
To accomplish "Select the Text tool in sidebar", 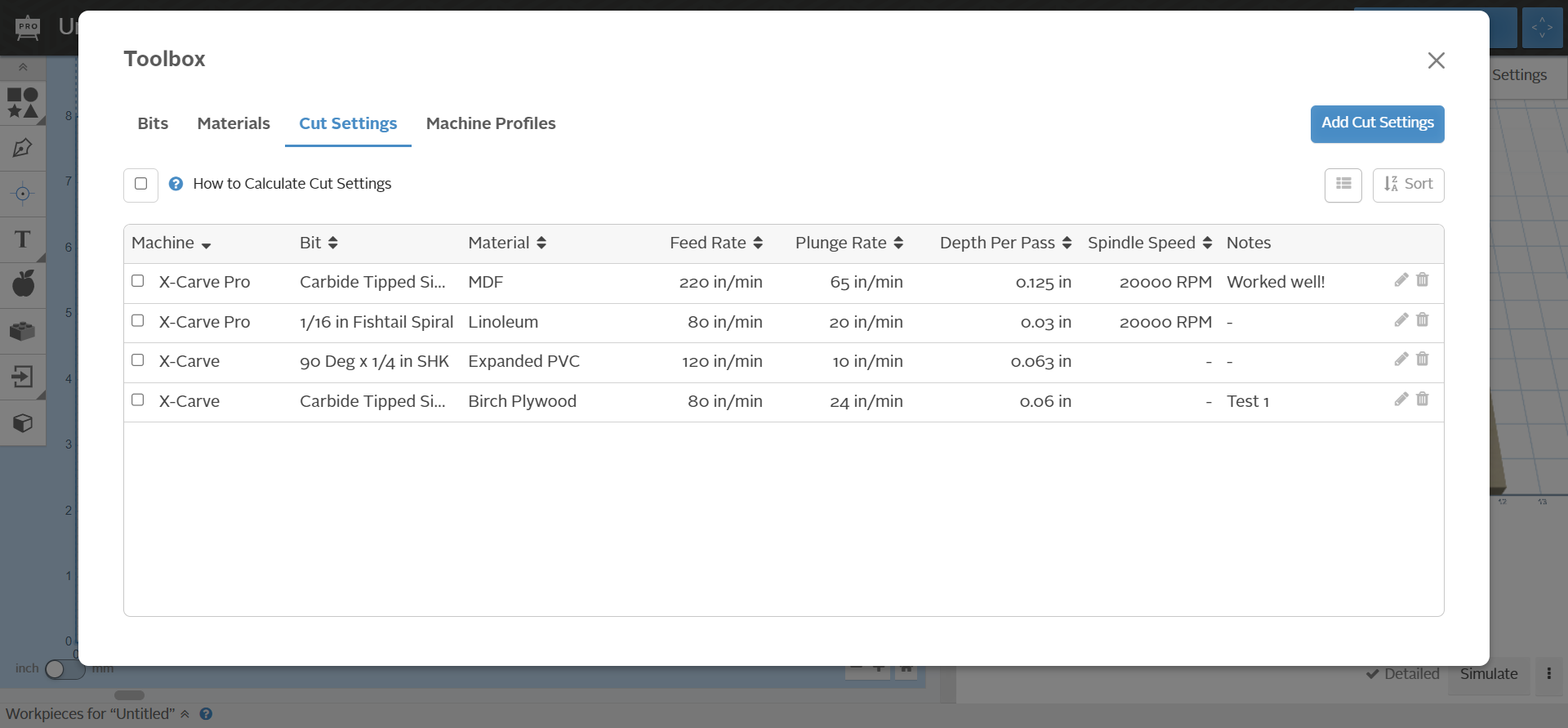I will point(23,239).
